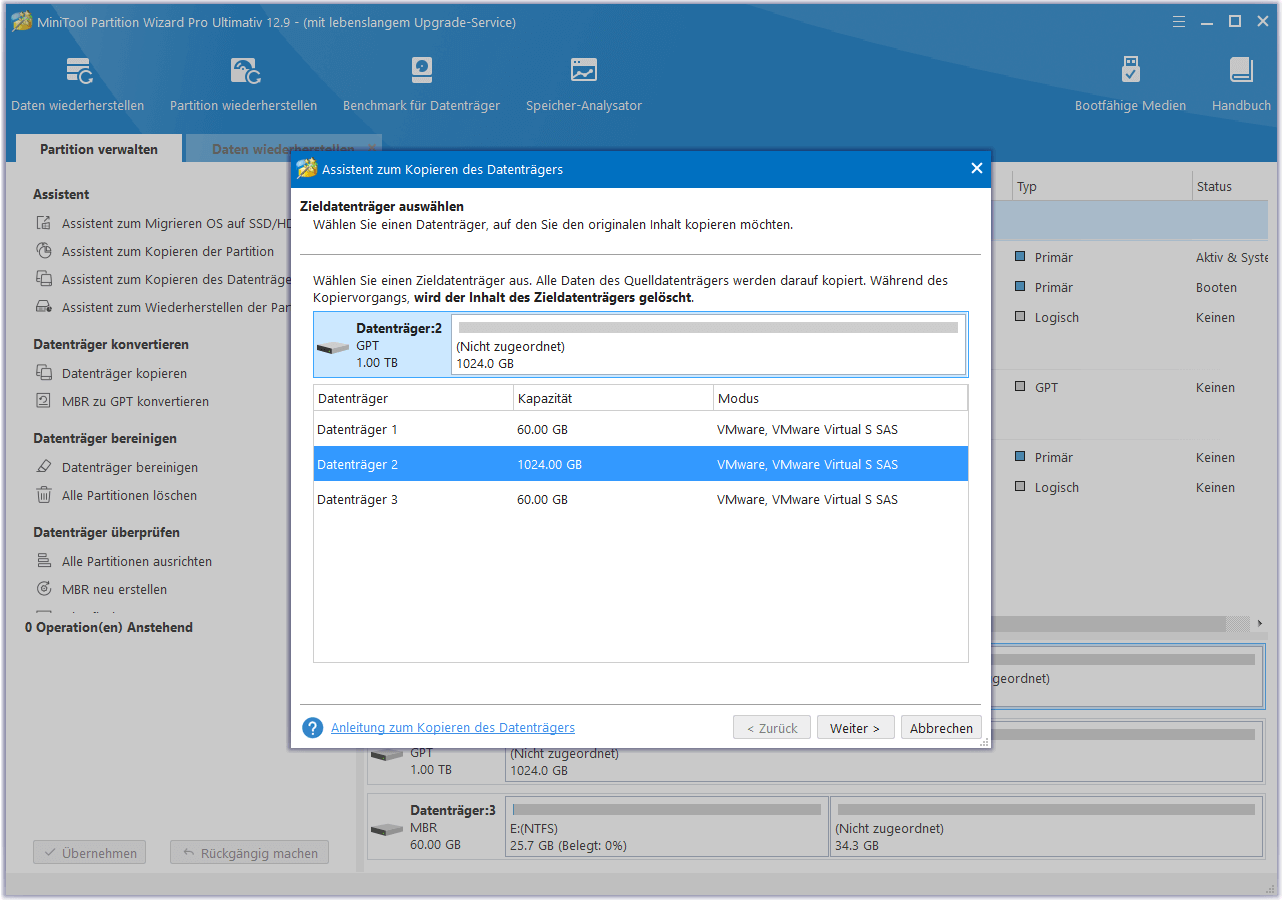
Task: Click the MiniTool app logo in title bar
Action: pyautogui.click(x=20, y=21)
